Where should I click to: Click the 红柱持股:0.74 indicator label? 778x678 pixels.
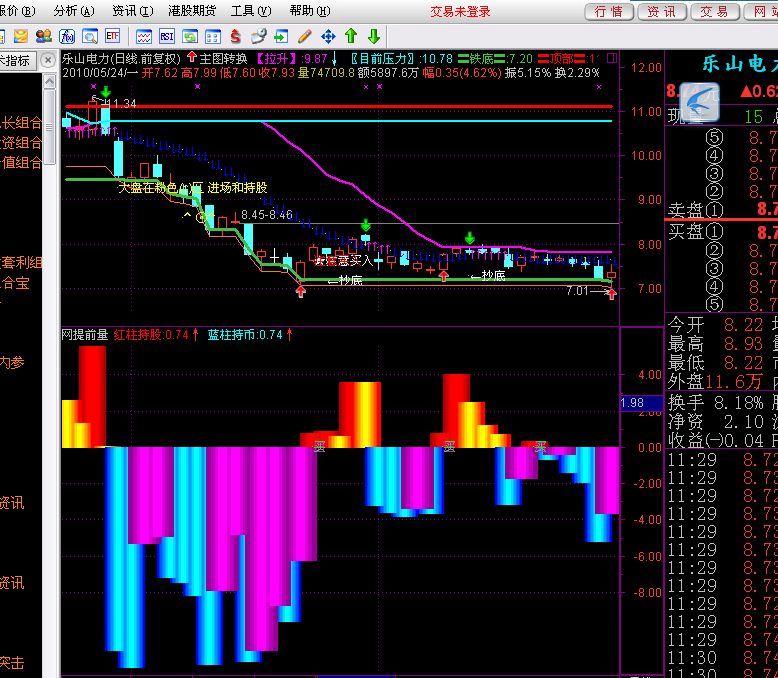(151, 335)
